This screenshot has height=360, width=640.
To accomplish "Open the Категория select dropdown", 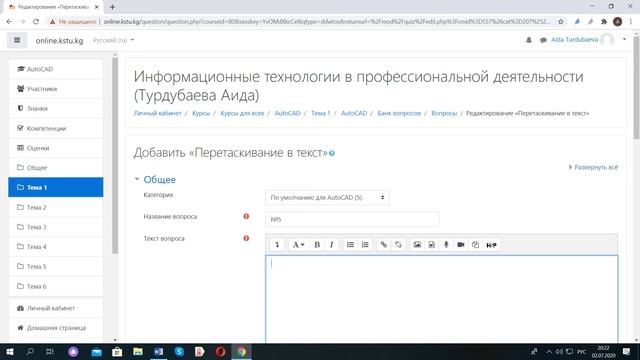I will click(x=327, y=198).
